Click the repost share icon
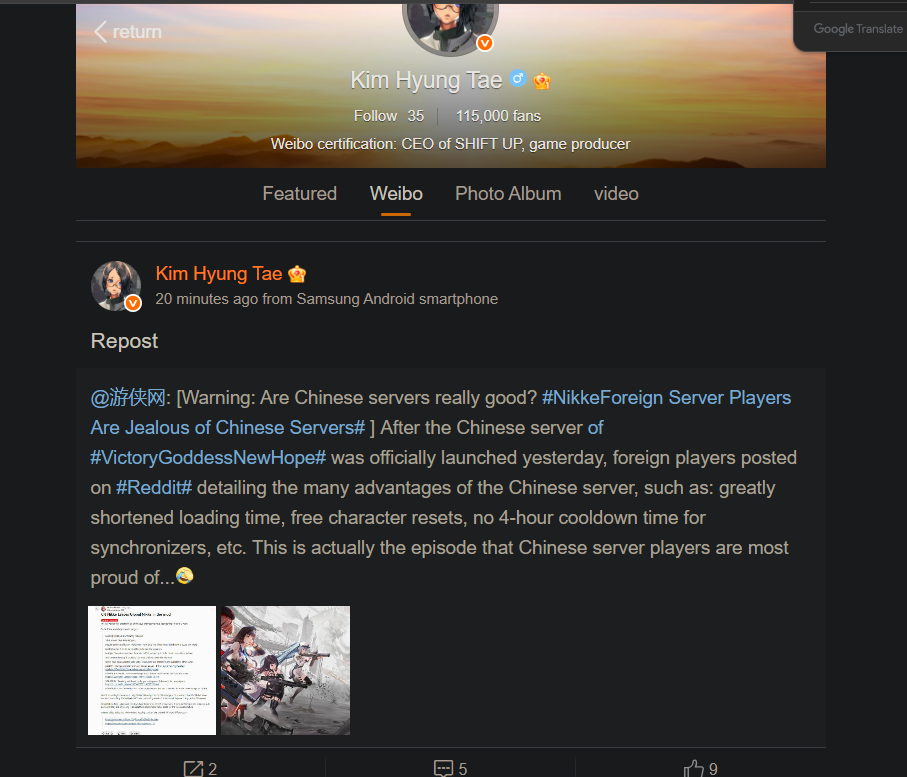The height and width of the screenshot is (777, 907). [x=193, y=768]
